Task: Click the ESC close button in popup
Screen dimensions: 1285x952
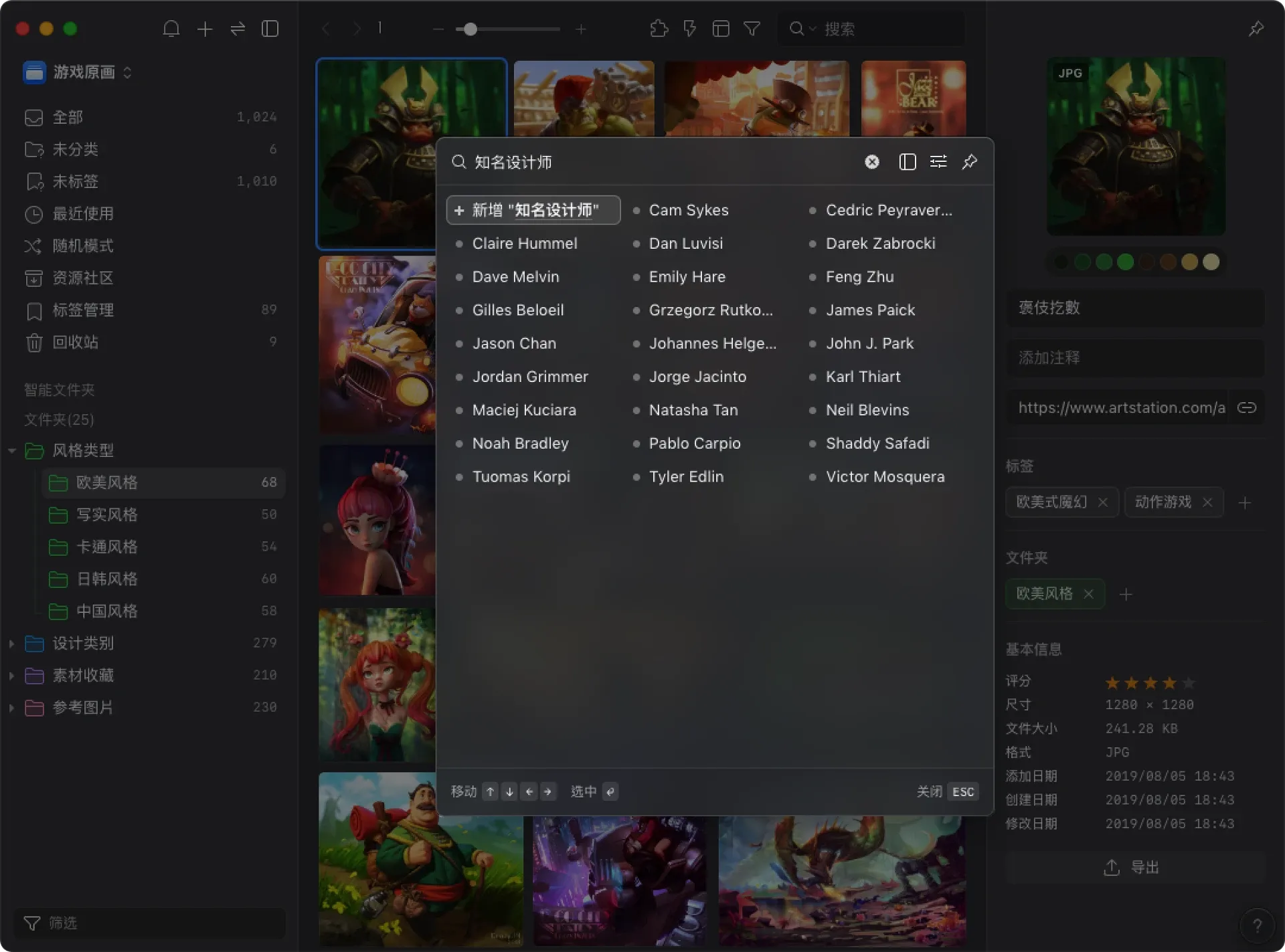Action: (x=962, y=791)
